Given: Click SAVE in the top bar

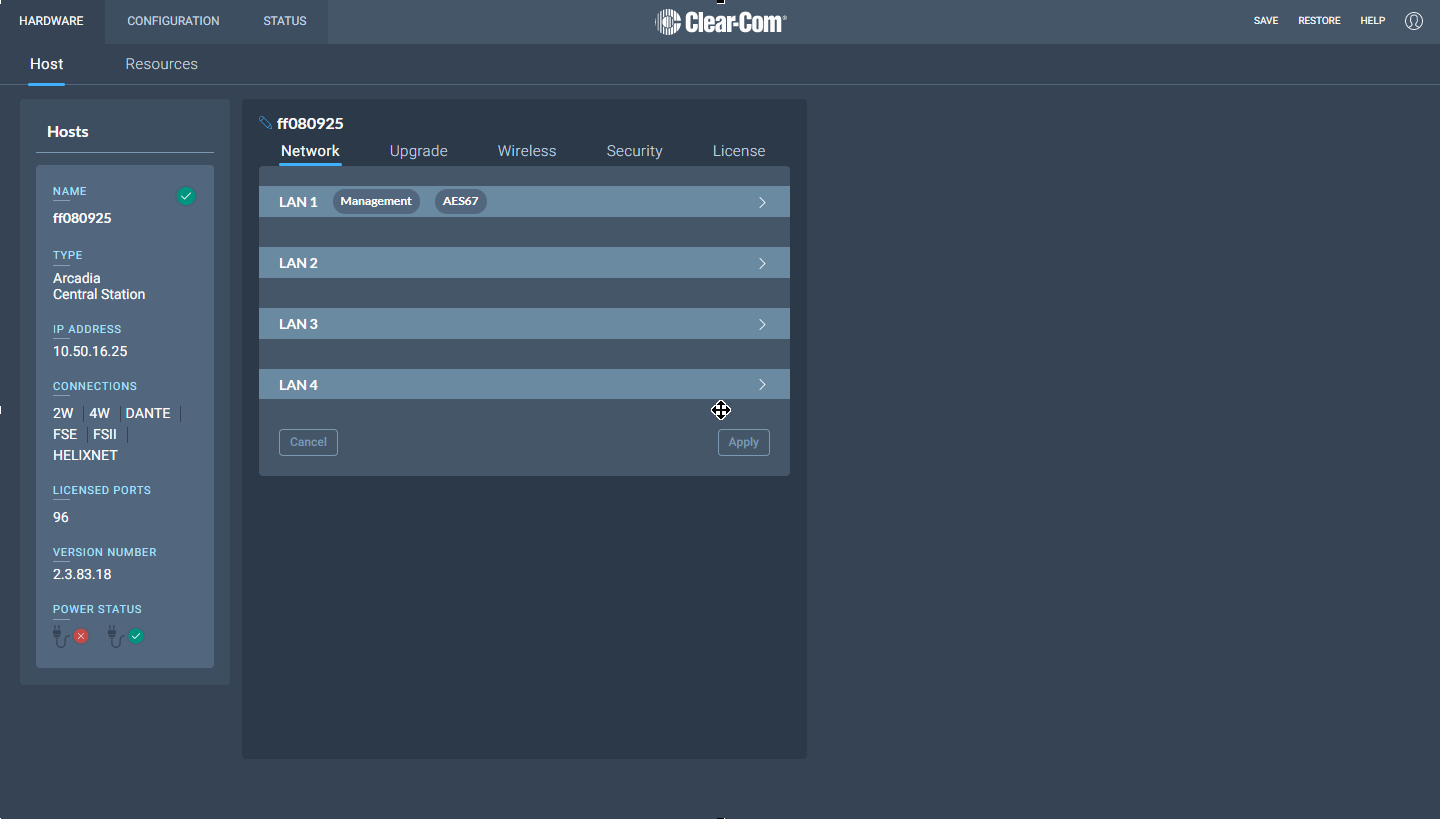Looking at the screenshot, I should [x=1265, y=21].
